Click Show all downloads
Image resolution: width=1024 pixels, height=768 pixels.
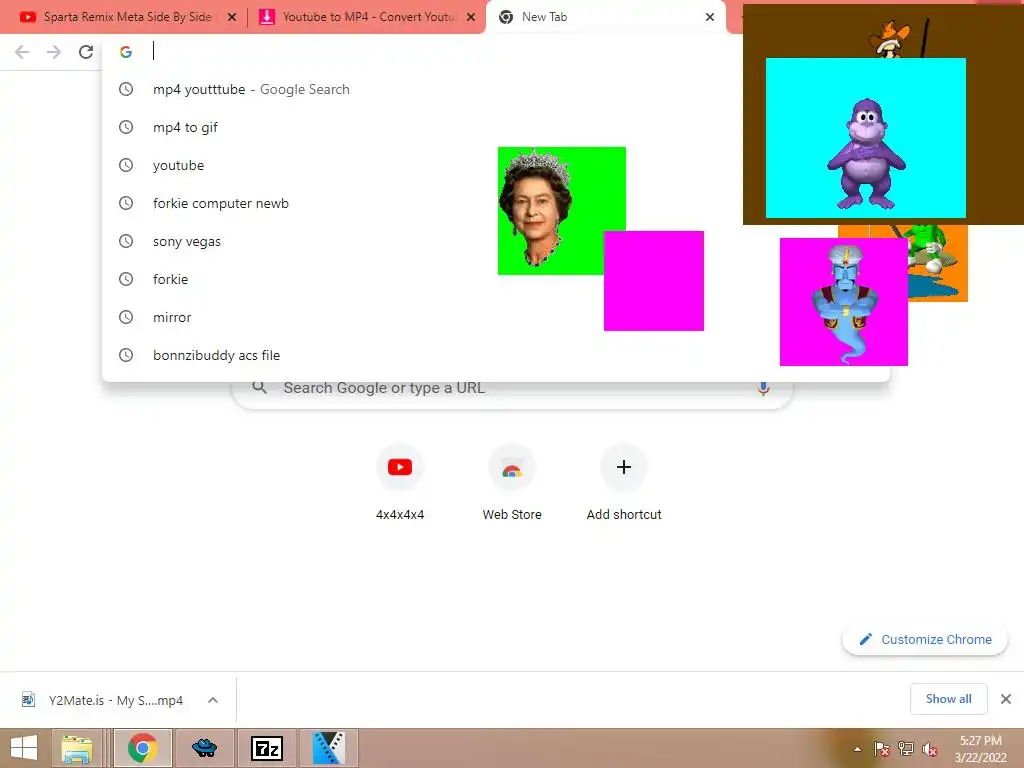pyautogui.click(x=948, y=699)
